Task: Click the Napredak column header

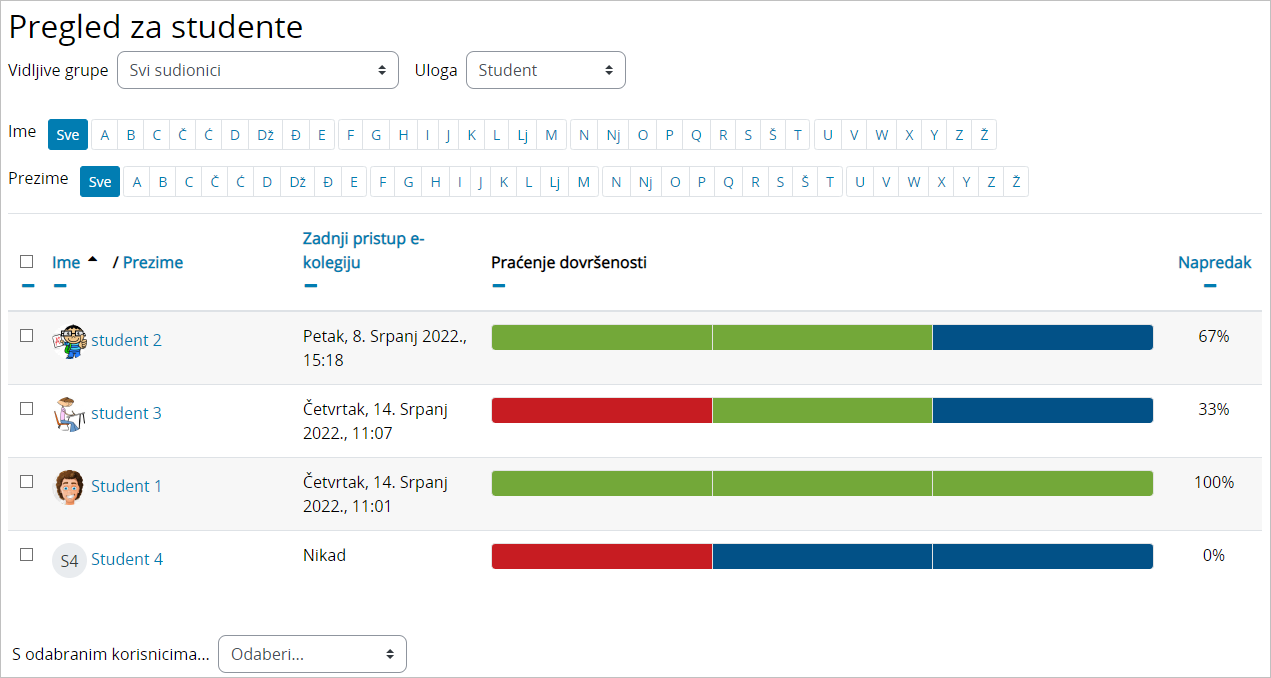Action: click(1214, 263)
